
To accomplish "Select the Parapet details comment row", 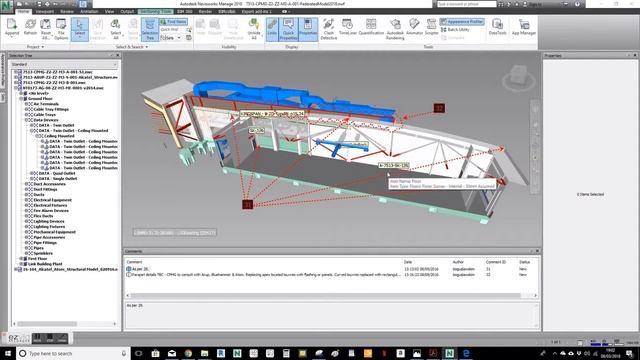I will 331,275.
